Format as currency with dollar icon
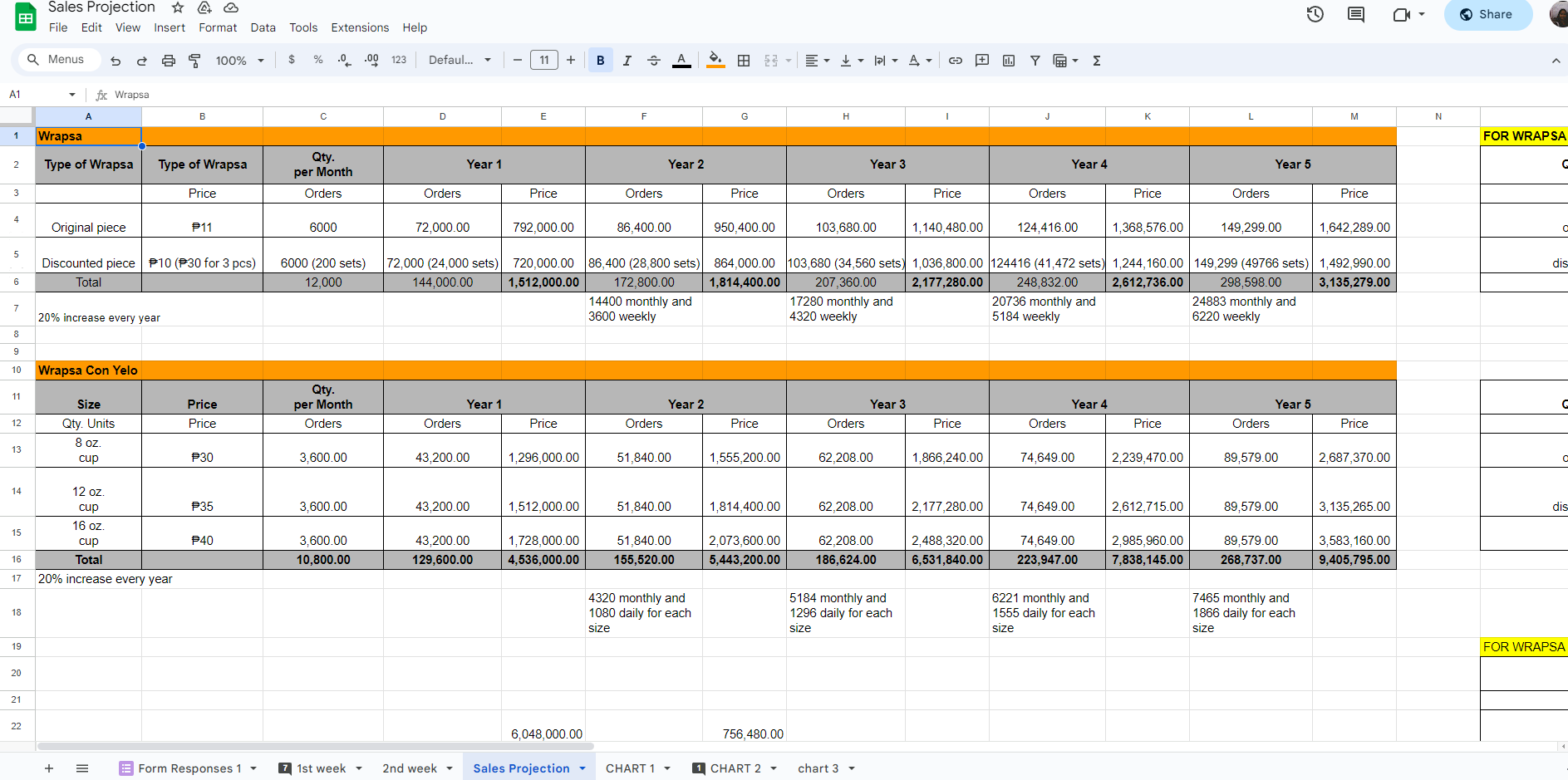 (x=292, y=60)
